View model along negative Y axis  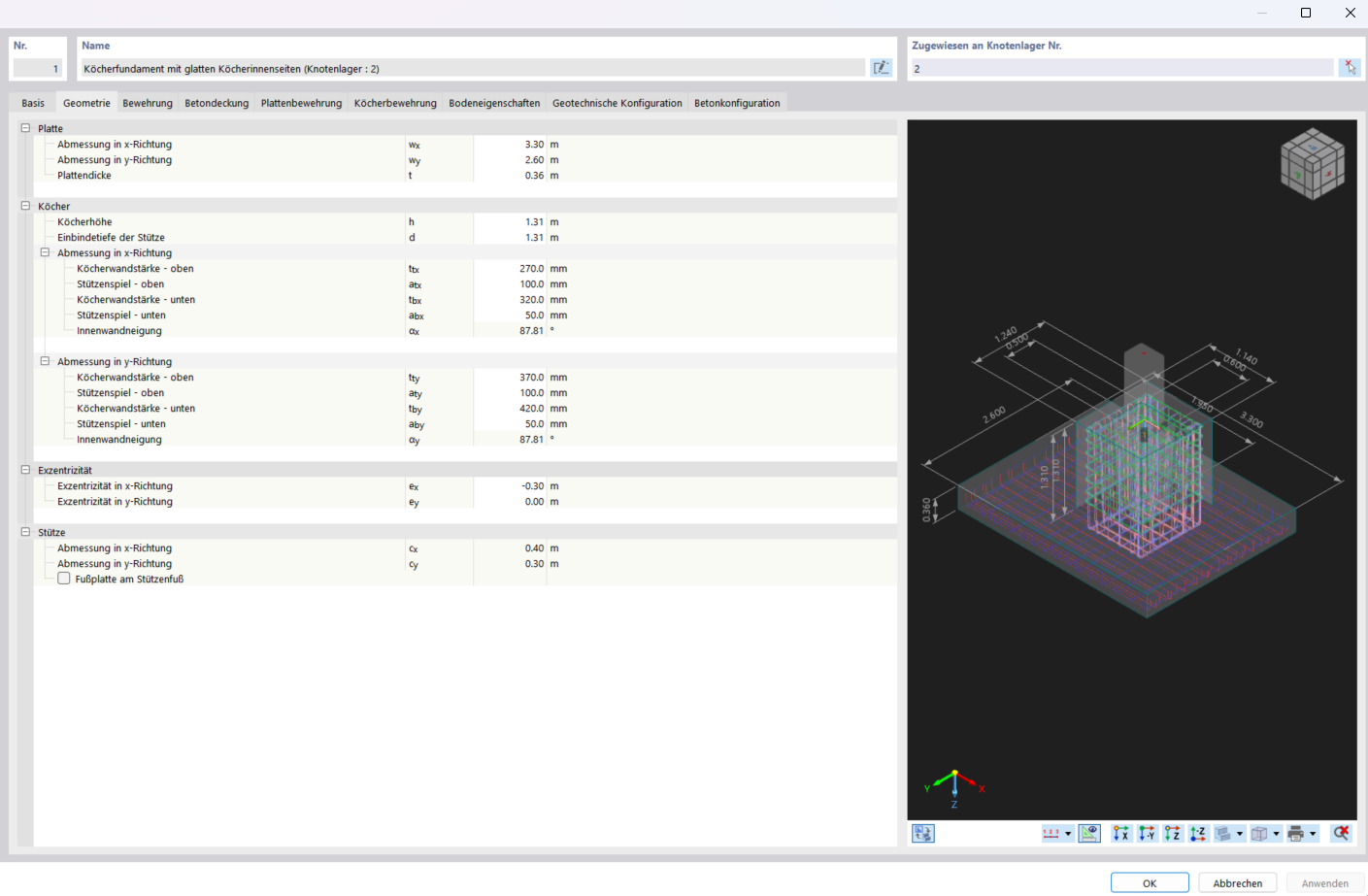click(1147, 833)
